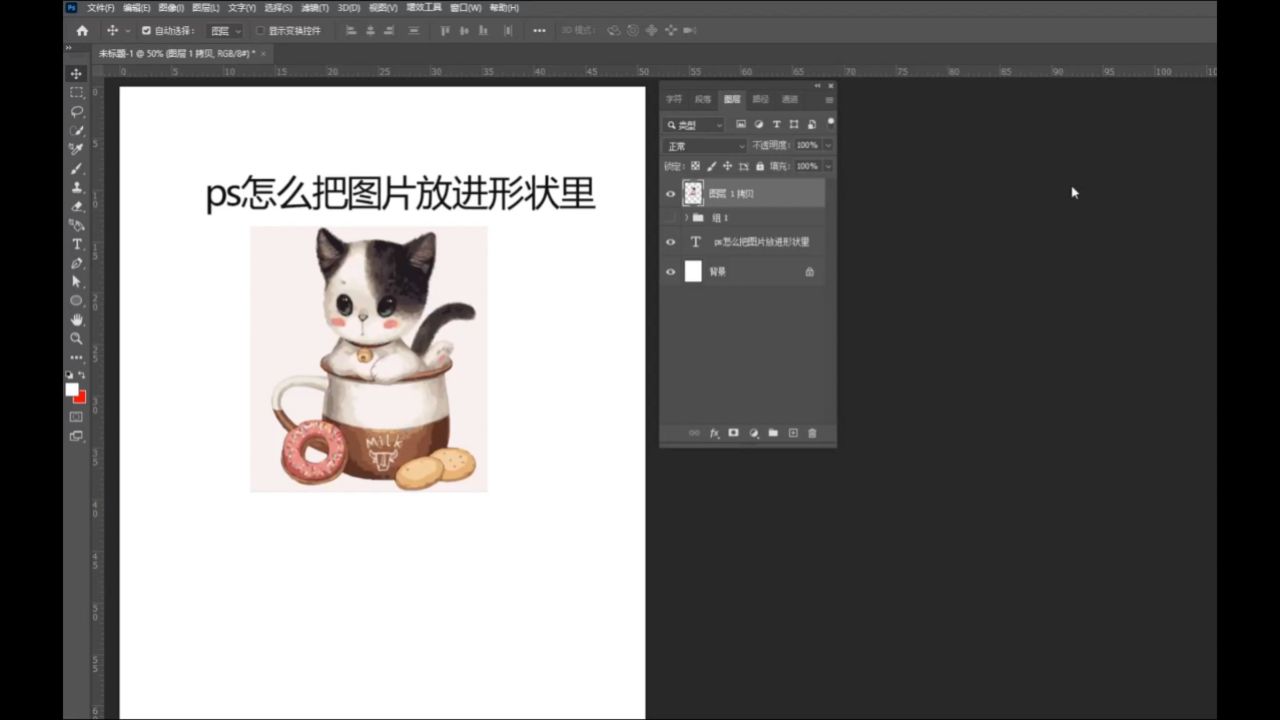
Task: Toggle lock transparent pixels icon
Action: (695, 166)
